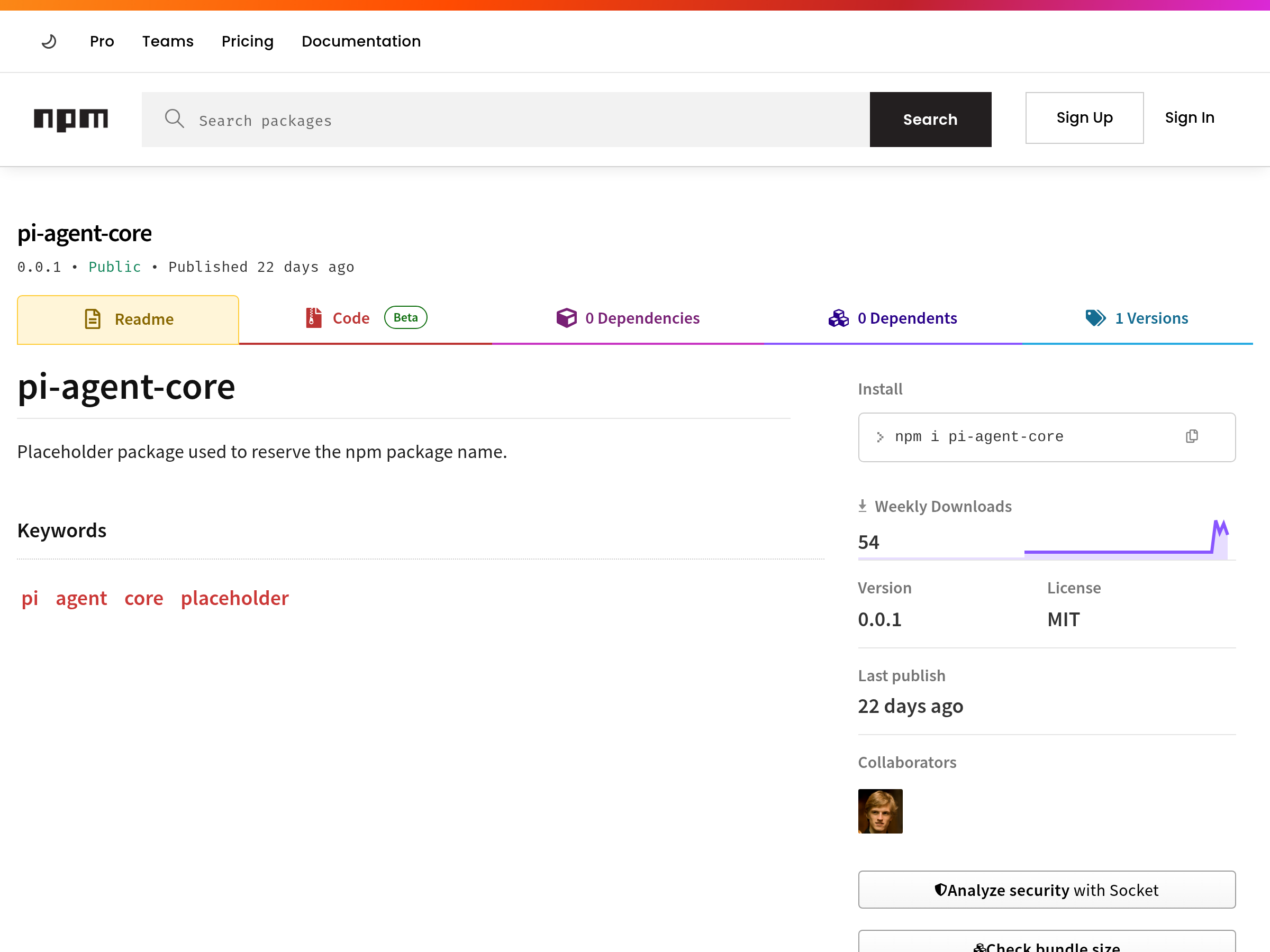1270x952 pixels.
Task: Click the Readme document icon
Action: [x=93, y=319]
